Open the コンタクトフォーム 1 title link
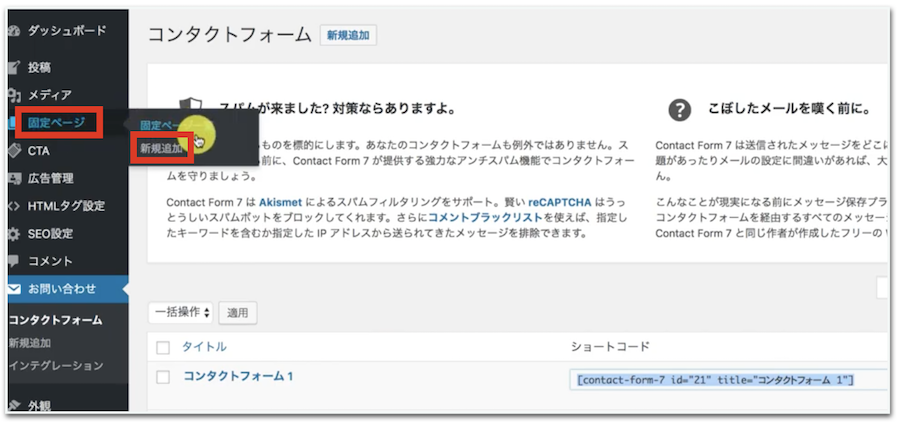900x426 pixels. pos(237,376)
